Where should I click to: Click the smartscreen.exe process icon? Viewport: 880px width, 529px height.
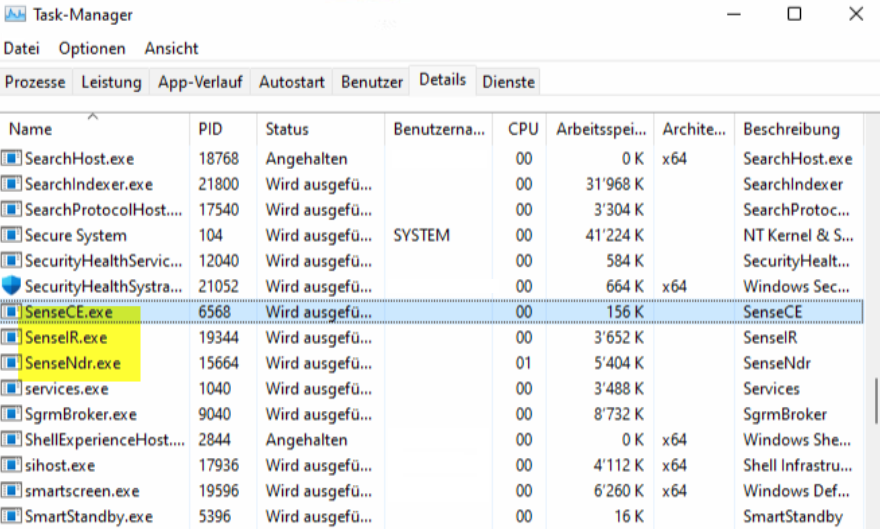11,491
